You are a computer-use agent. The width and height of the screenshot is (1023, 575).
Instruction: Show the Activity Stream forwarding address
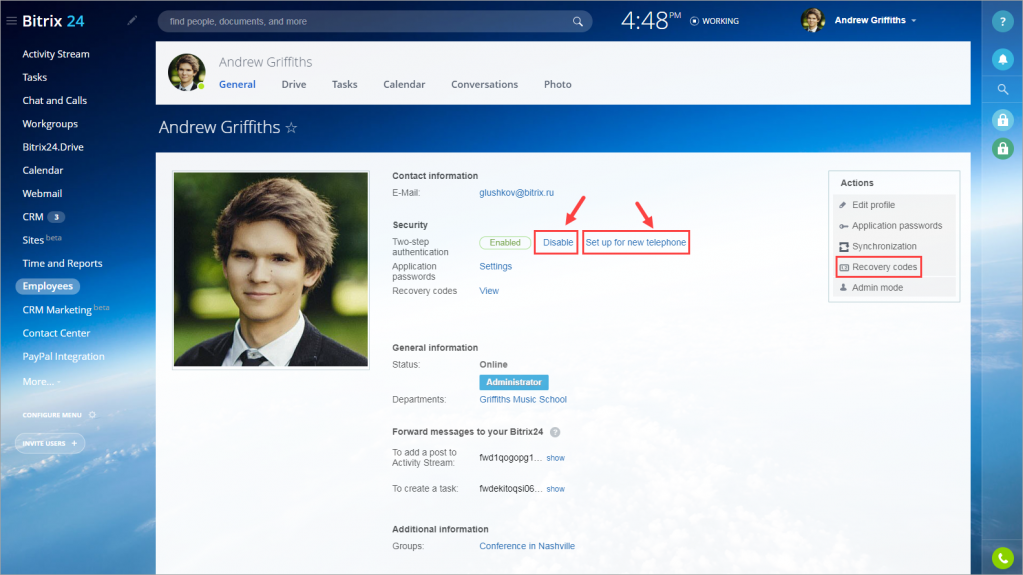[x=555, y=458]
